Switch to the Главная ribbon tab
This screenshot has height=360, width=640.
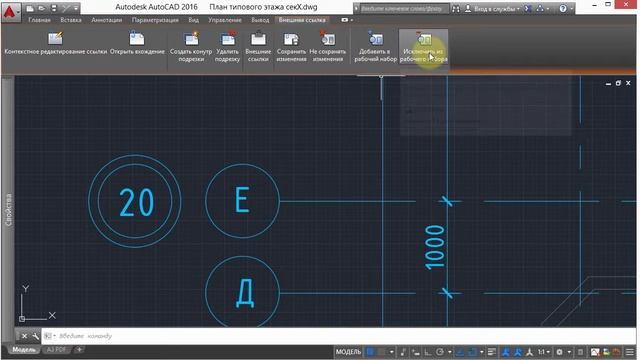[x=40, y=20]
